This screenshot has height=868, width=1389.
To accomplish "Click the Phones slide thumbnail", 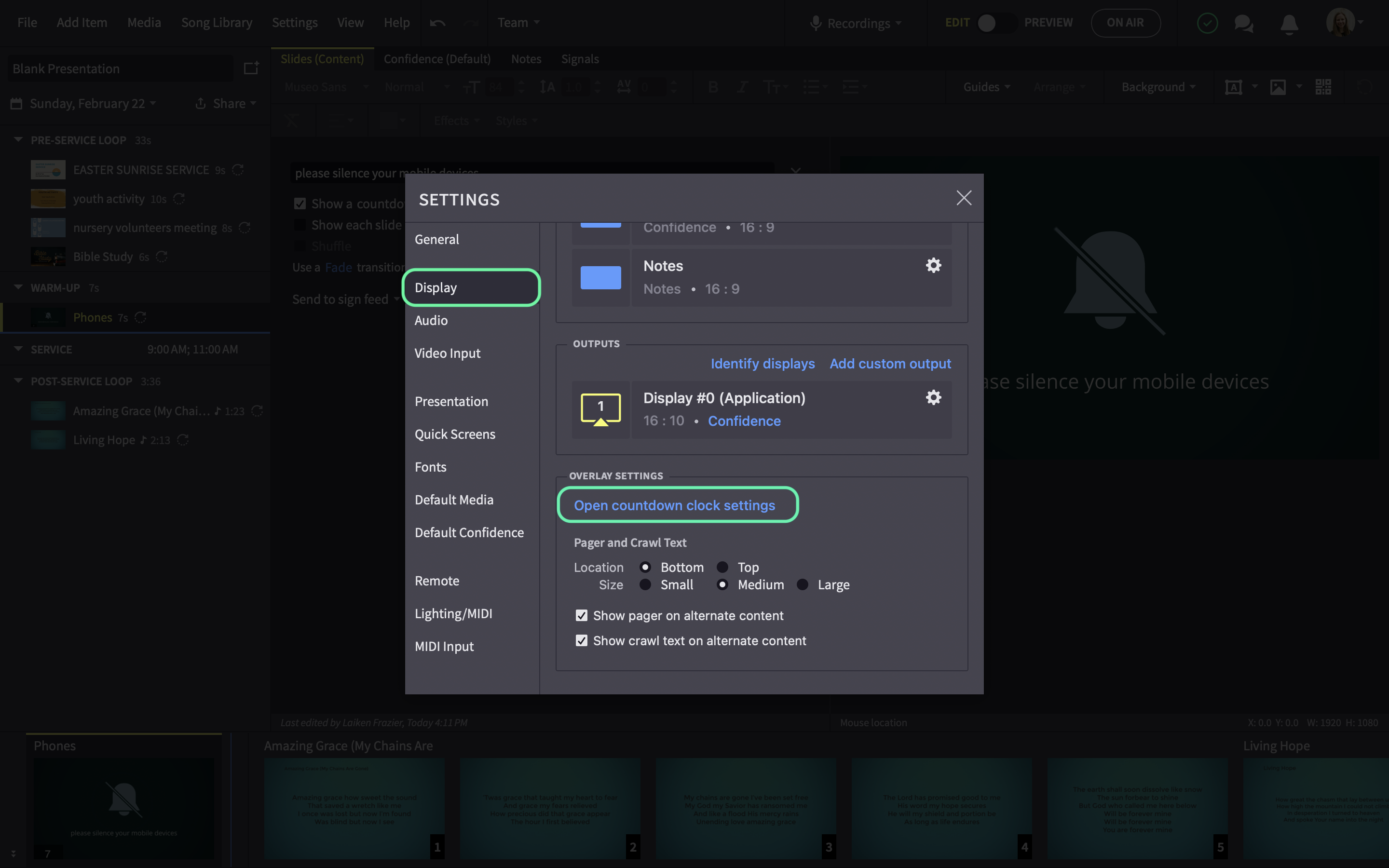I will click(x=123, y=808).
